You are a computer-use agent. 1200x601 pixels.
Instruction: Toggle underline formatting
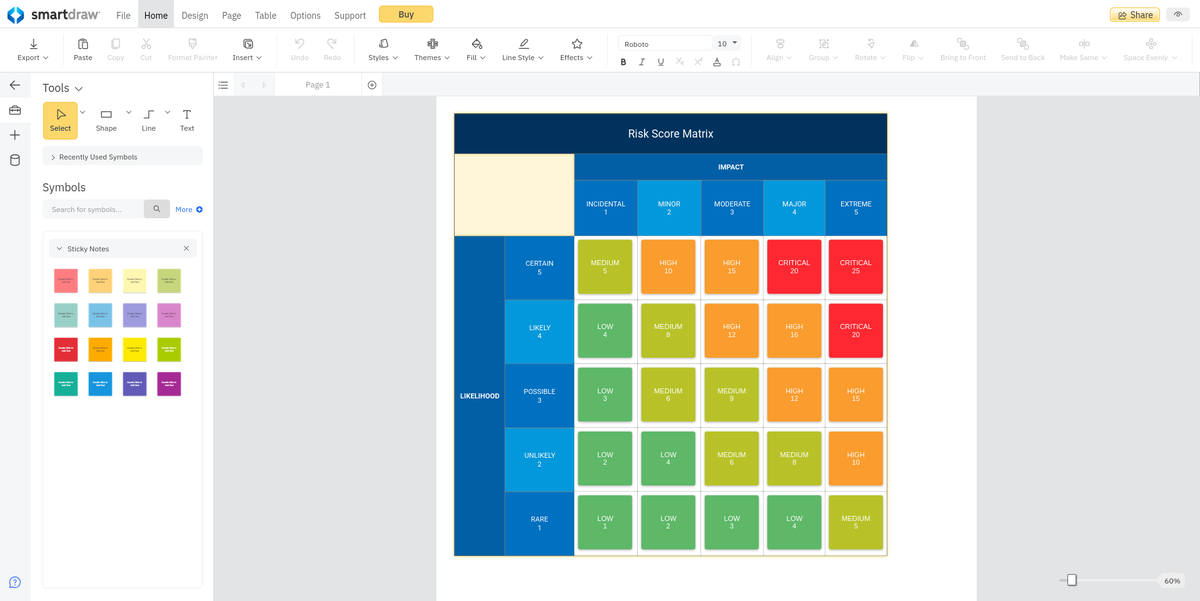(x=660, y=62)
